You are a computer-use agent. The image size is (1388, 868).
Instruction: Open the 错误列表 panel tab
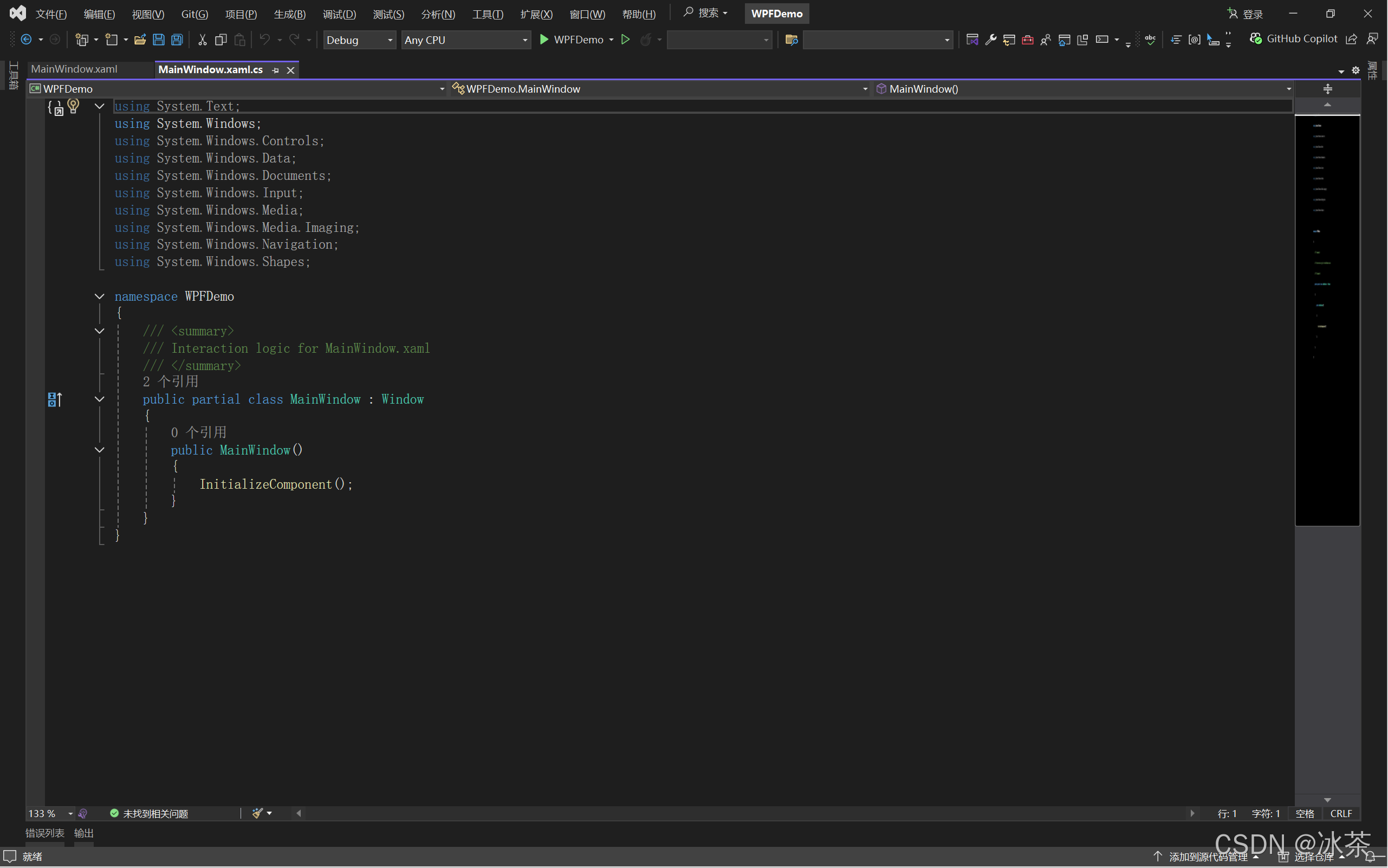tap(45, 833)
